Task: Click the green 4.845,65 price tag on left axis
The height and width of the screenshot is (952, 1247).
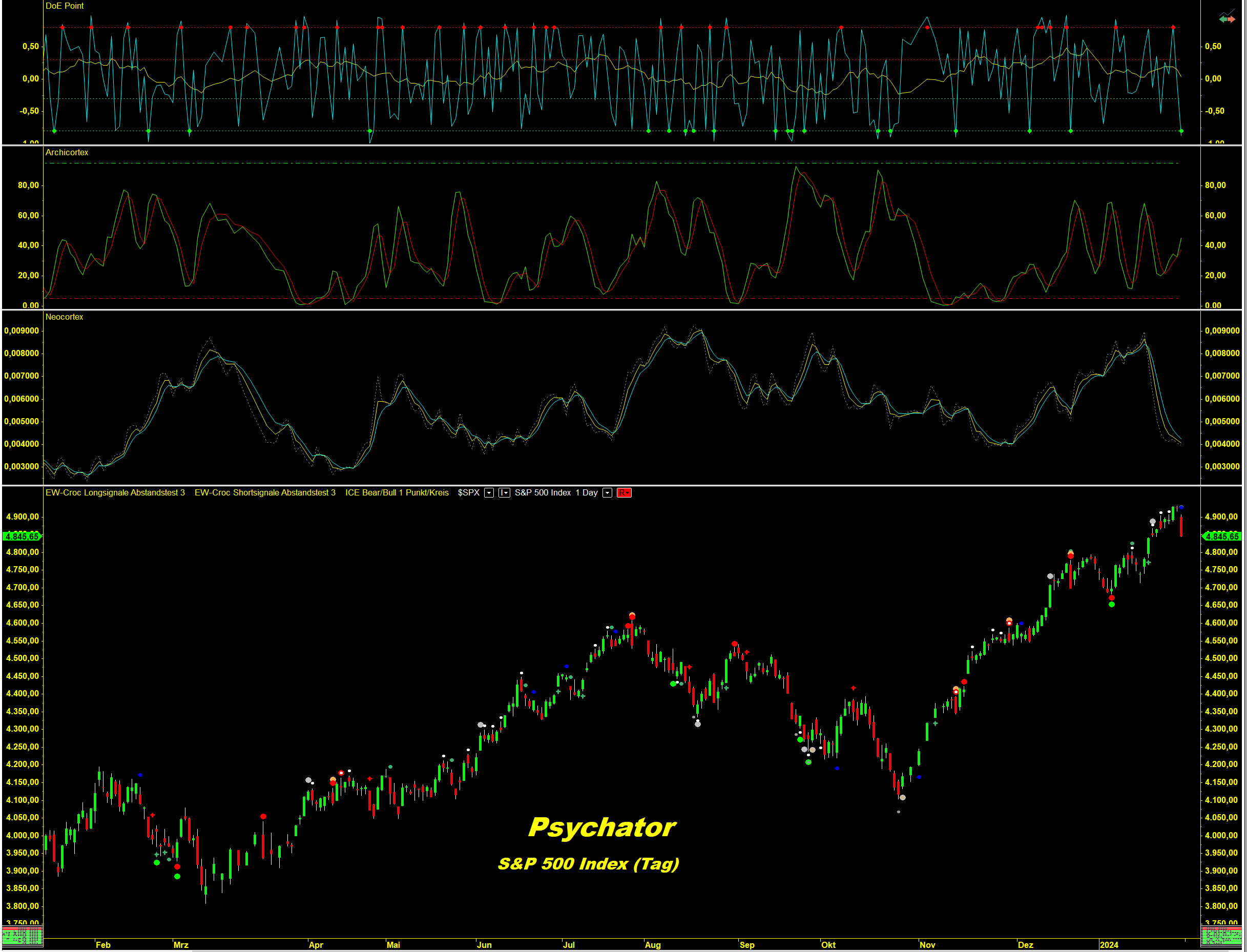Action: coord(22,536)
